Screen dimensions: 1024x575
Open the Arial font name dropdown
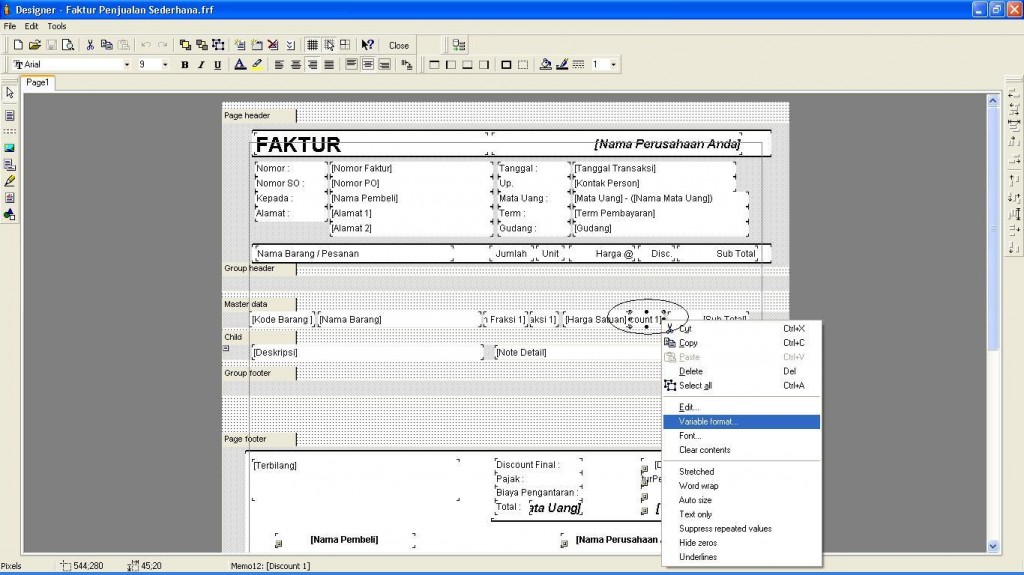(126, 65)
